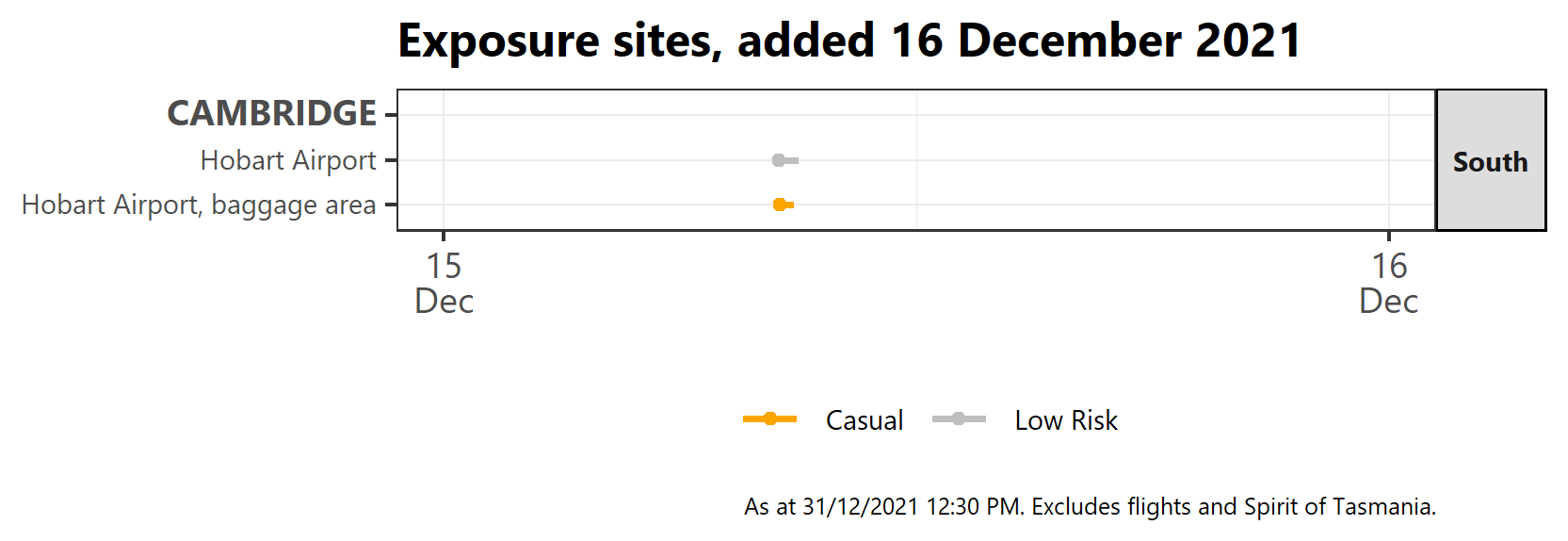Viewport: 1568px width, 541px height.
Task: Click the tick mark beside baggage area label
Action: point(391,205)
